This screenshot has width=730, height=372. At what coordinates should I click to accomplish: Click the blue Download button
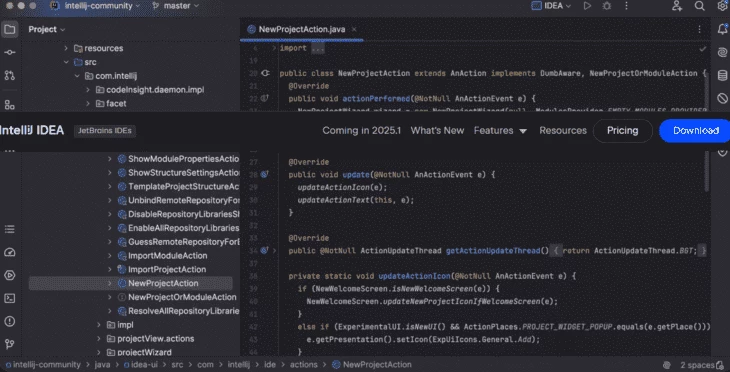click(695, 131)
